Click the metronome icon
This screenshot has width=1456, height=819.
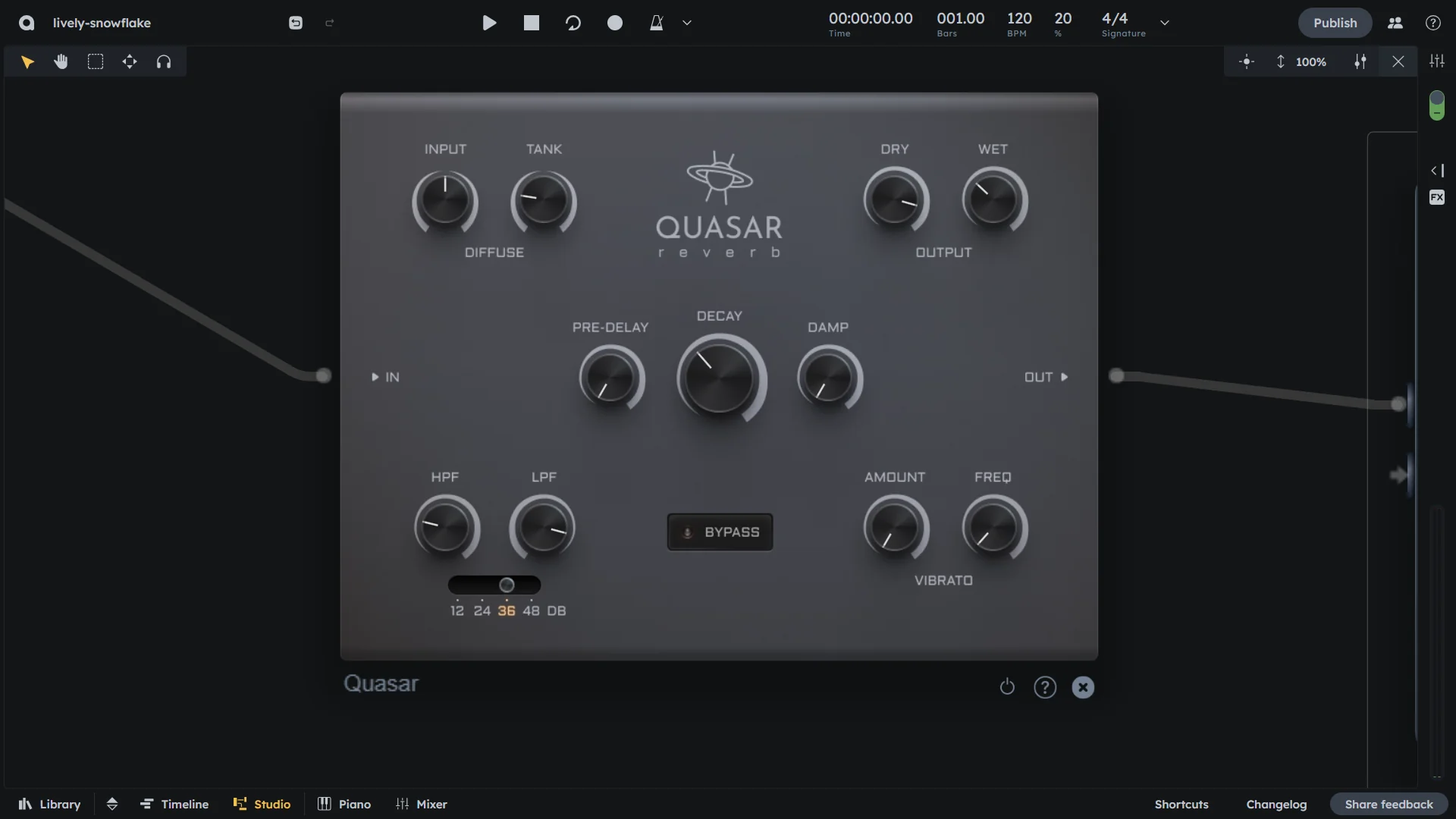pyautogui.click(x=656, y=23)
